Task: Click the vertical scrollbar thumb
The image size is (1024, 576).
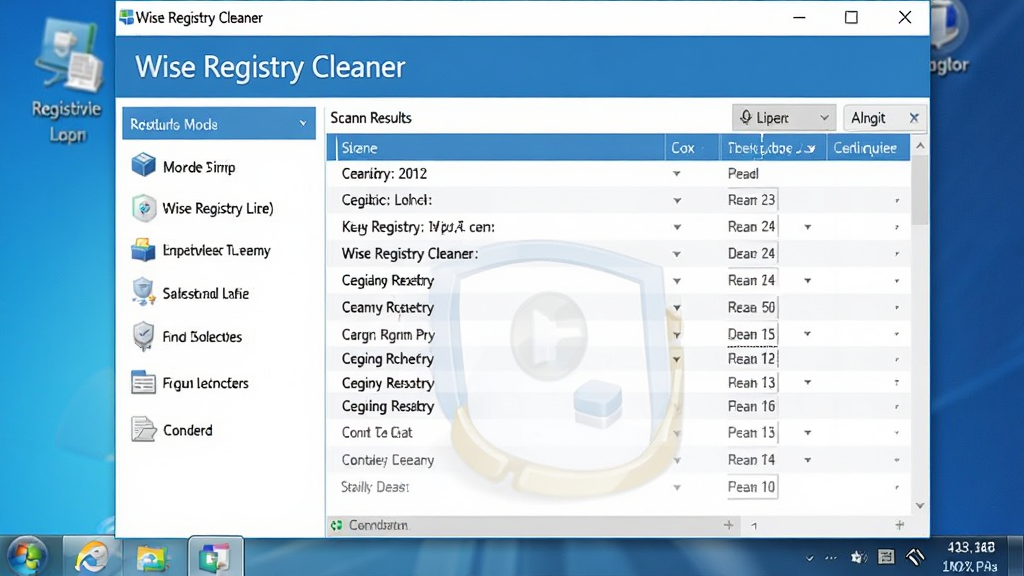Action: [x=920, y=191]
